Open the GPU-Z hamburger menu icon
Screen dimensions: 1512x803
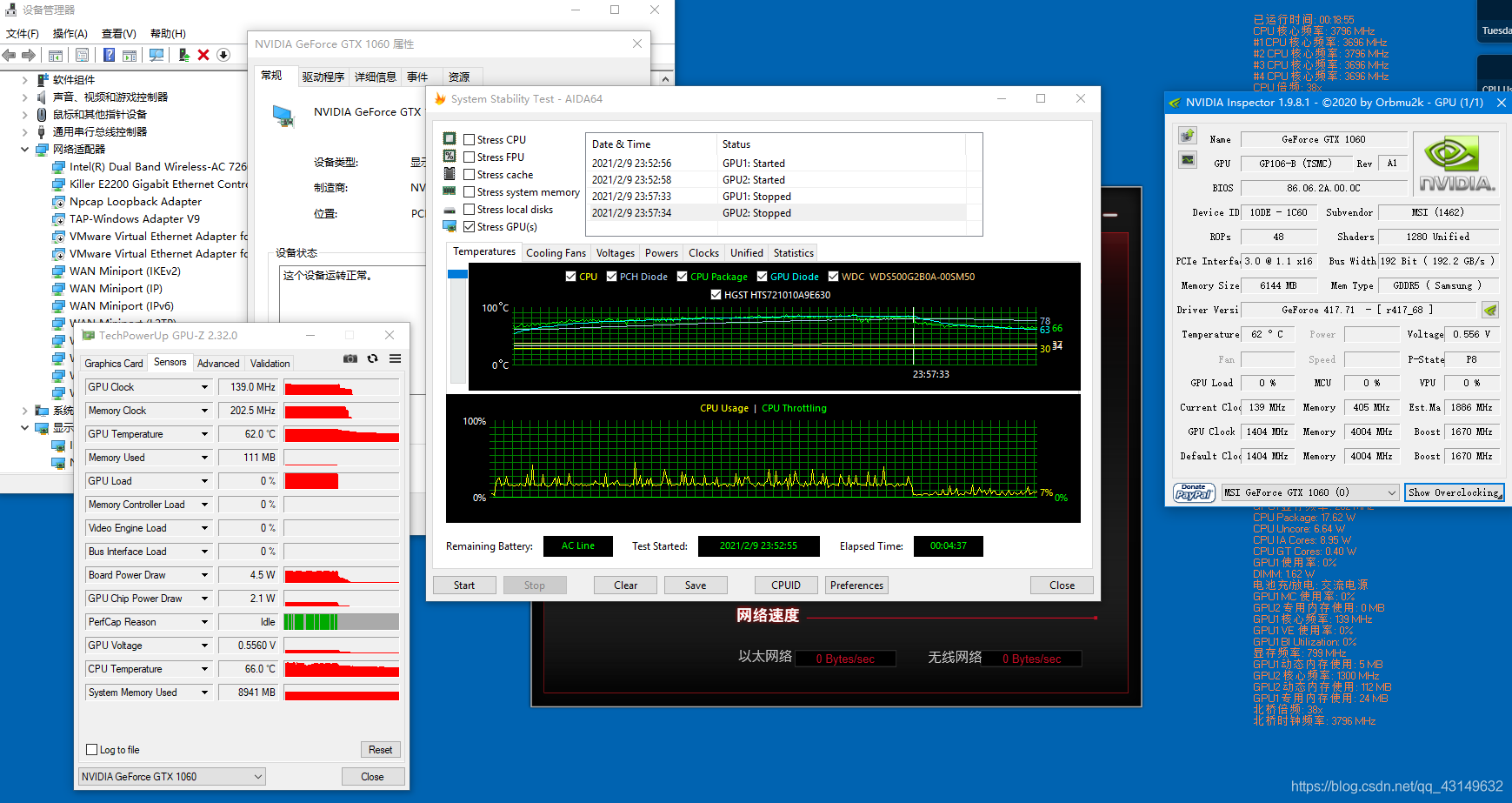tap(395, 358)
